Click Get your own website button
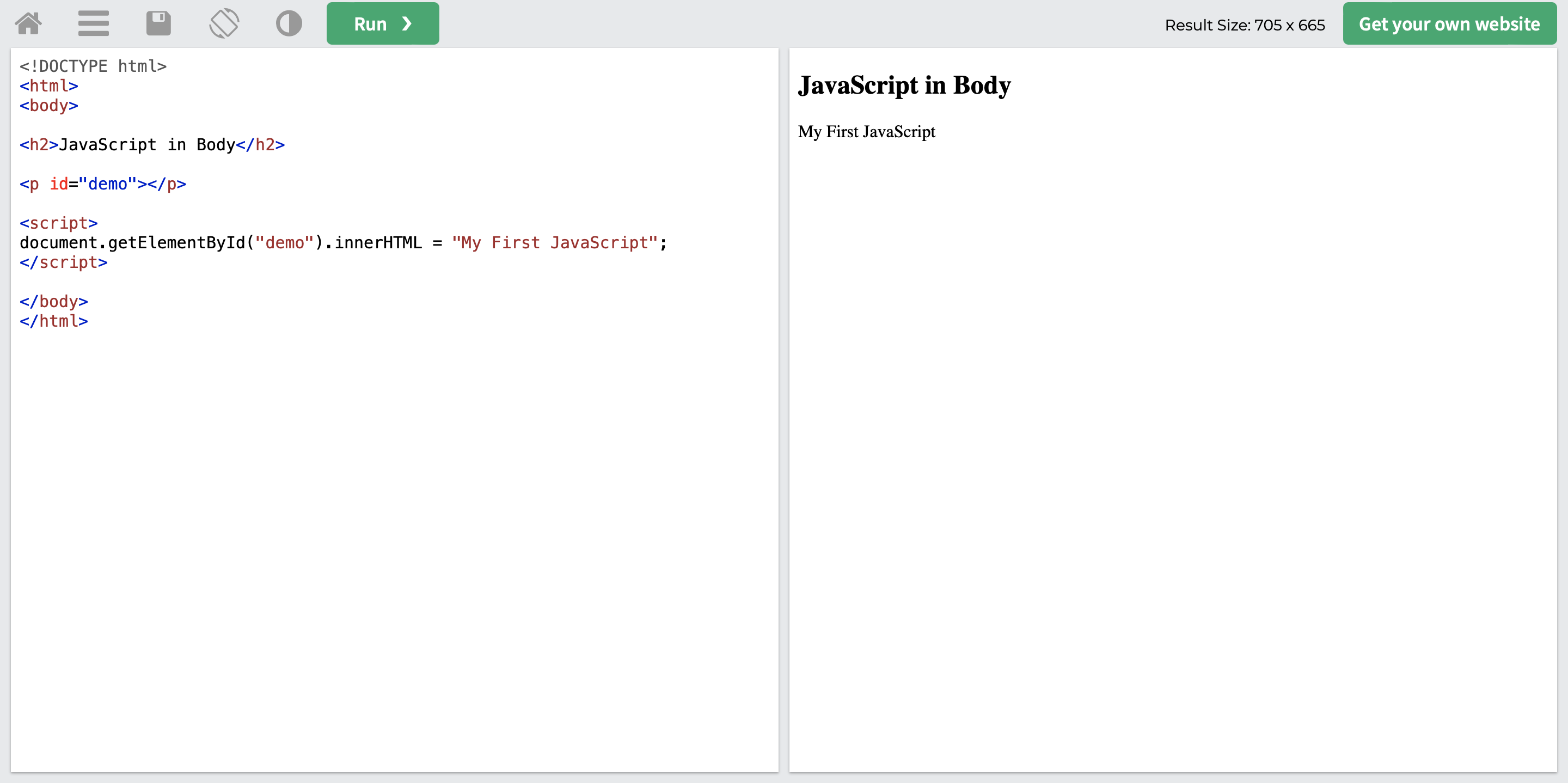The height and width of the screenshot is (783, 1568). pyautogui.click(x=1449, y=24)
